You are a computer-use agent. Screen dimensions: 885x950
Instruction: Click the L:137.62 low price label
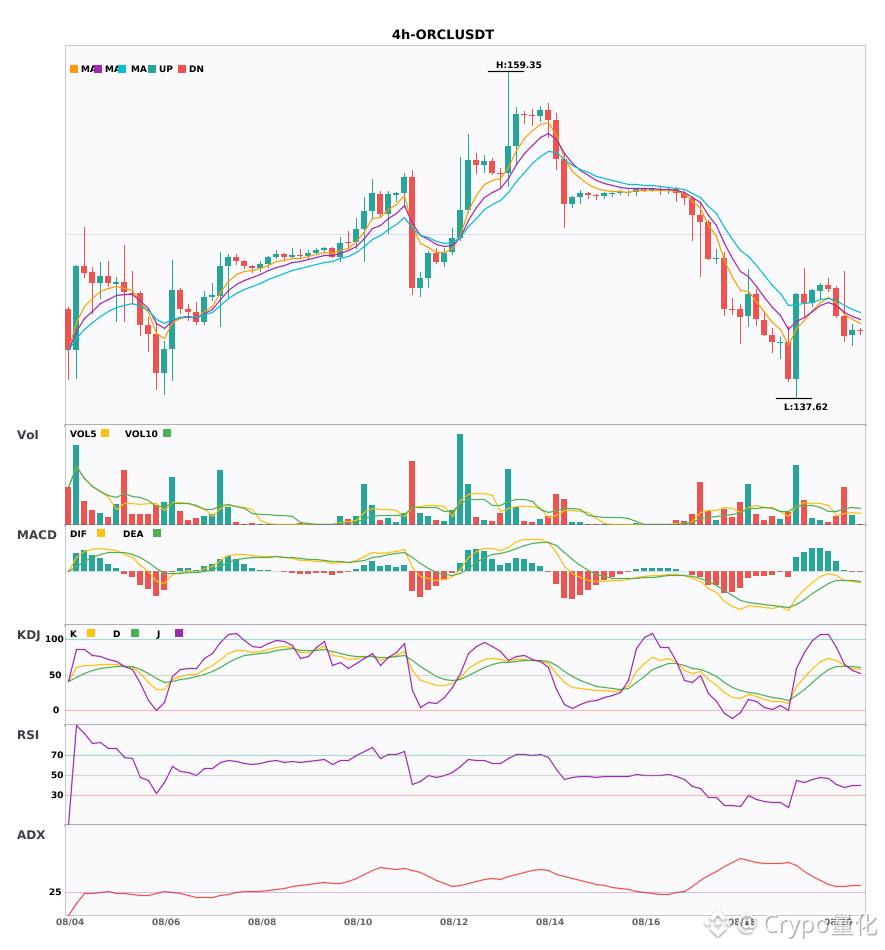coord(806,407)
